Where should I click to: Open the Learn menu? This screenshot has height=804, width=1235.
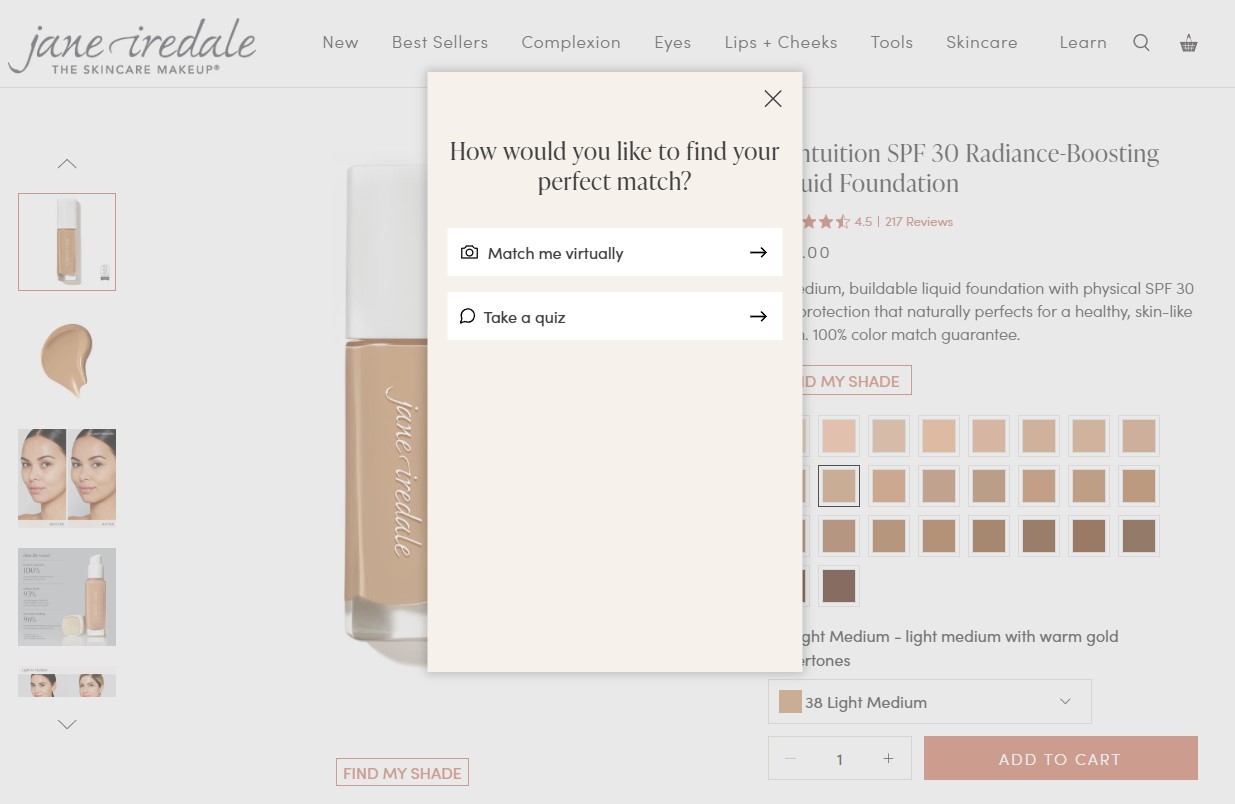click(1083, 42)
